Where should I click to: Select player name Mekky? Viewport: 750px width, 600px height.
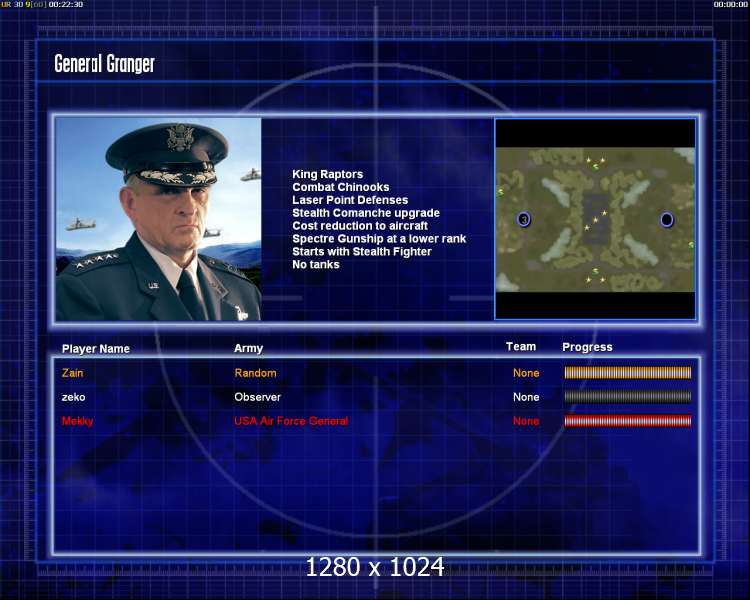(77, 421)
